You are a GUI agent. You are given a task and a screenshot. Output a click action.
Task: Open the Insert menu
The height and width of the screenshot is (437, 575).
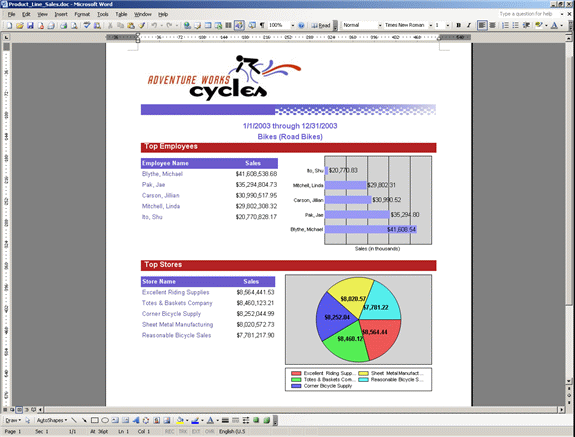[x=61, y=14]
